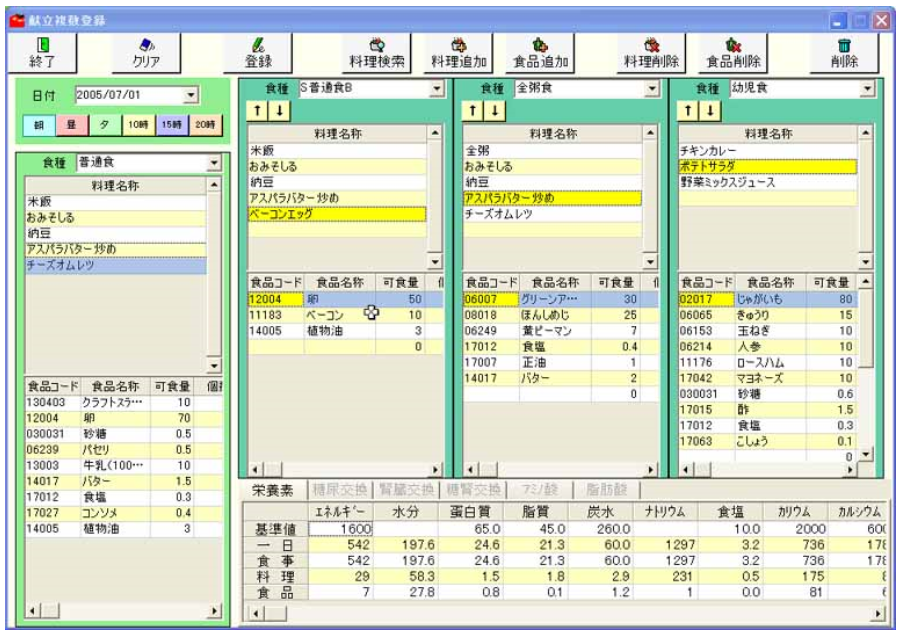Click the 料理削除 delete dish icon
The height and width of the screenshot is (634, 902).
[651, 46]
